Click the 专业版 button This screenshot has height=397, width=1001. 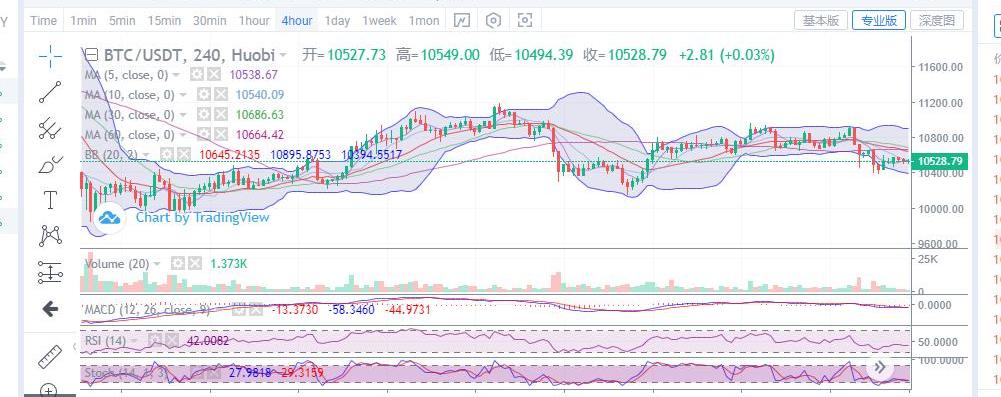coord(878,20)
